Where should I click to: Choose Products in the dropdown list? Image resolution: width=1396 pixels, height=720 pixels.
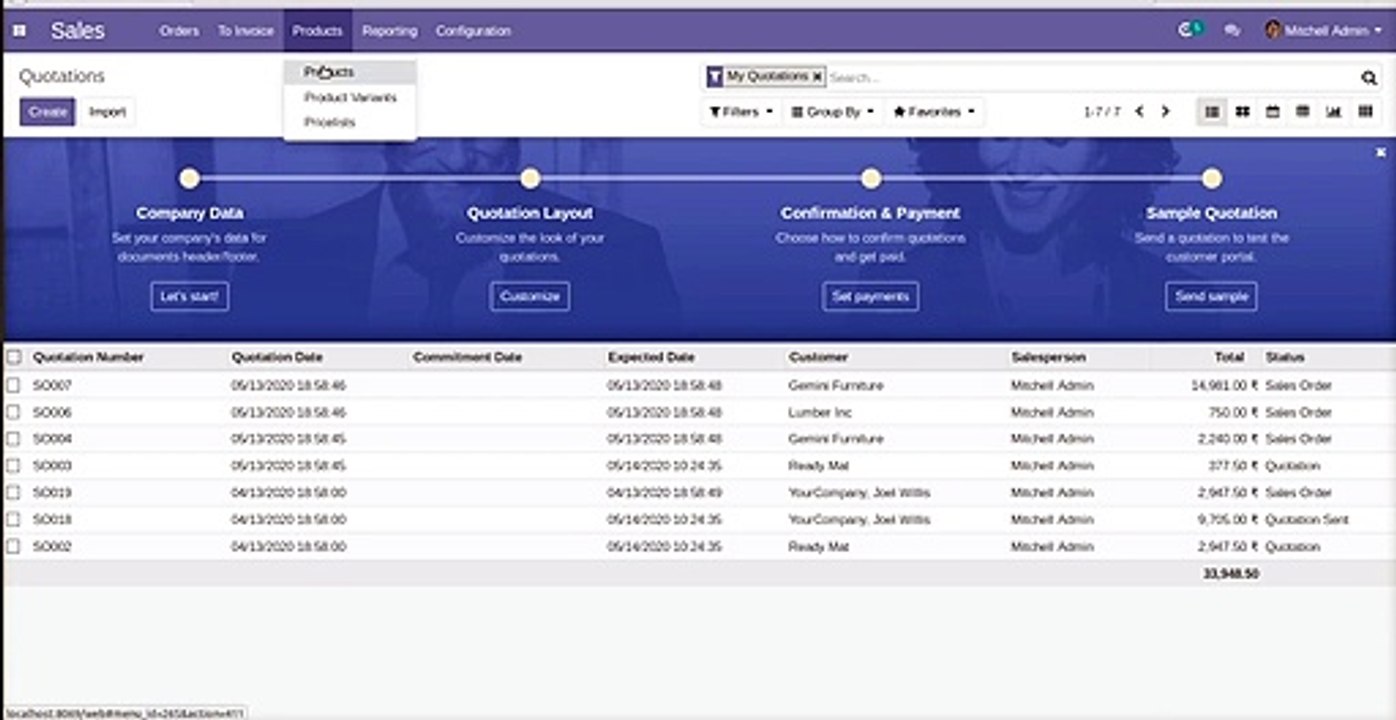pyautogui.click(x=350, y=72)
